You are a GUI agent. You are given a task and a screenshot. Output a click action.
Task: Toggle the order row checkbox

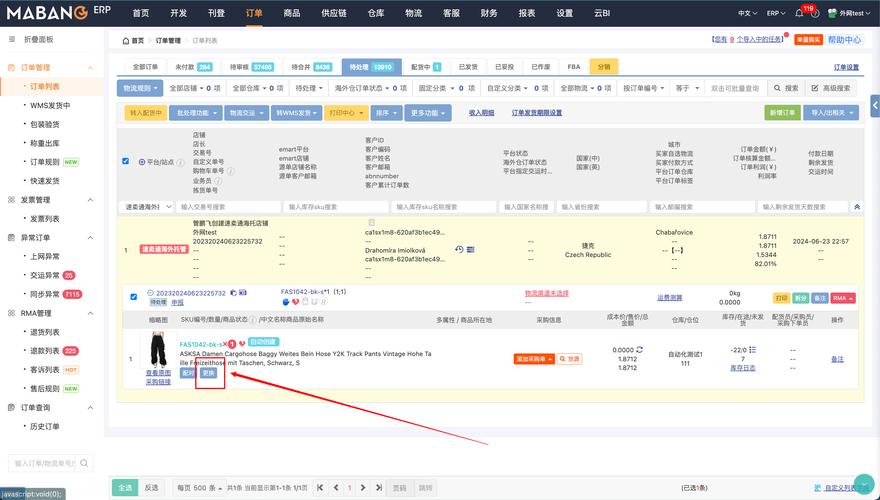(x=134, y=297)
